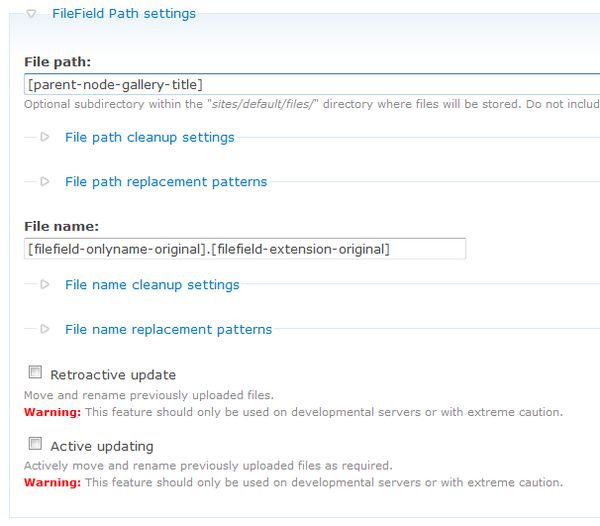
Task: Click into the File name text field
Action: (x=244, y=248)
